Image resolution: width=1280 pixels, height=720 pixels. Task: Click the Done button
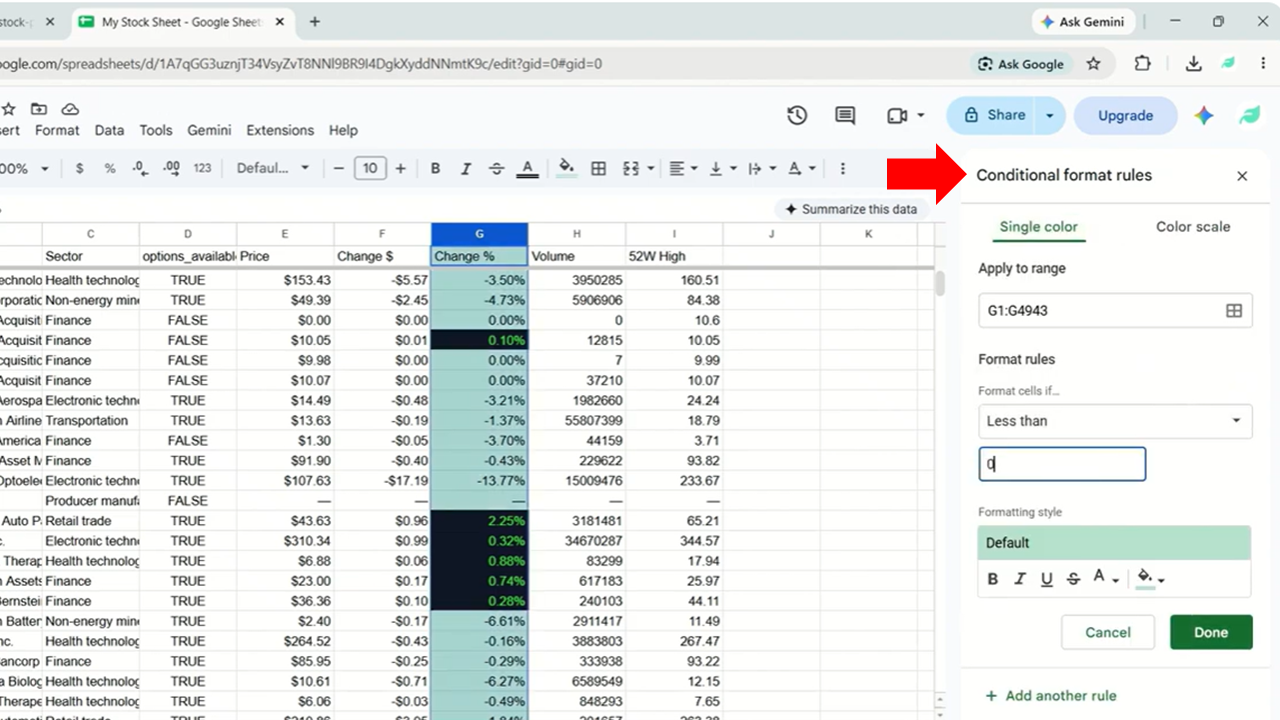(1211, 632)
